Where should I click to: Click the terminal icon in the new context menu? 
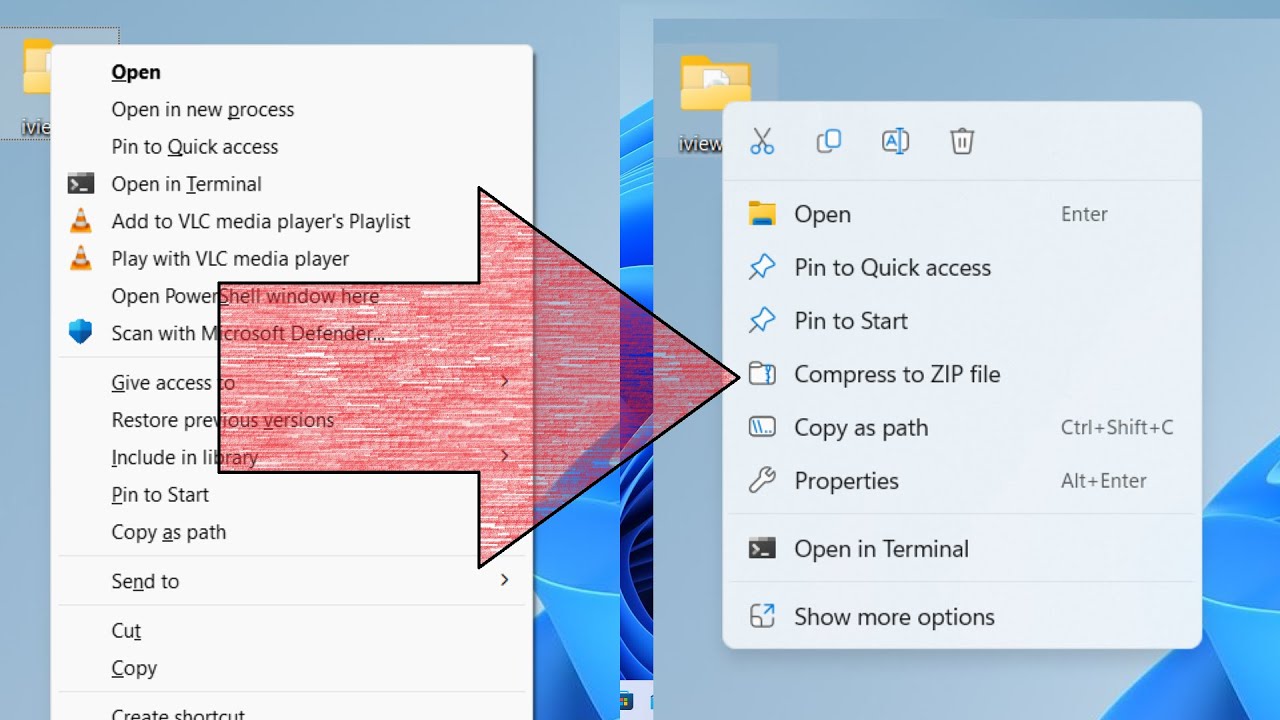tap(762, 548)
